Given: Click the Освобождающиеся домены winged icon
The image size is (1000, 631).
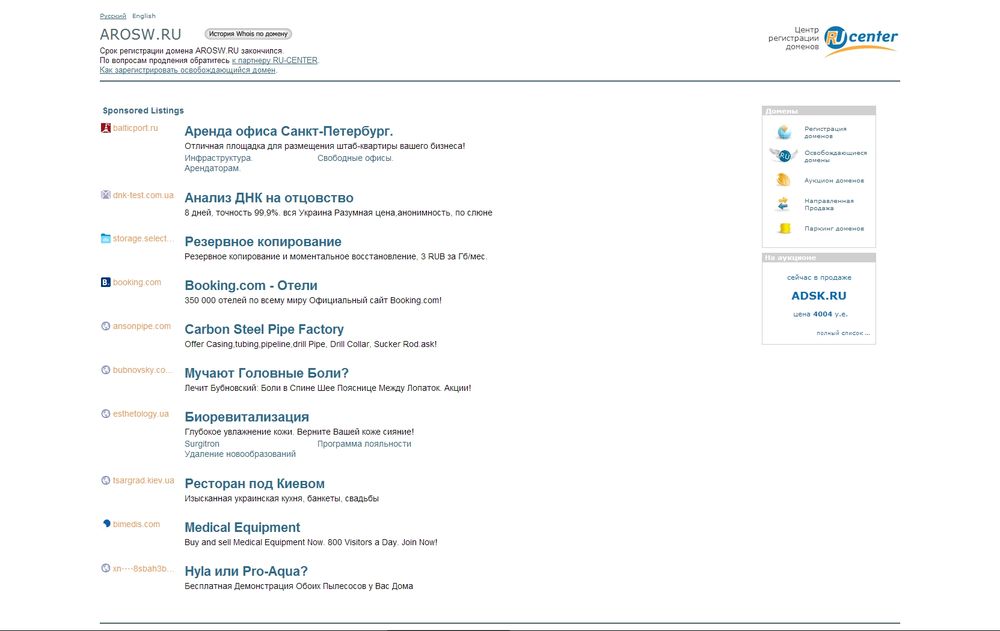Looking at the screenshot, I should click(784, 156).
